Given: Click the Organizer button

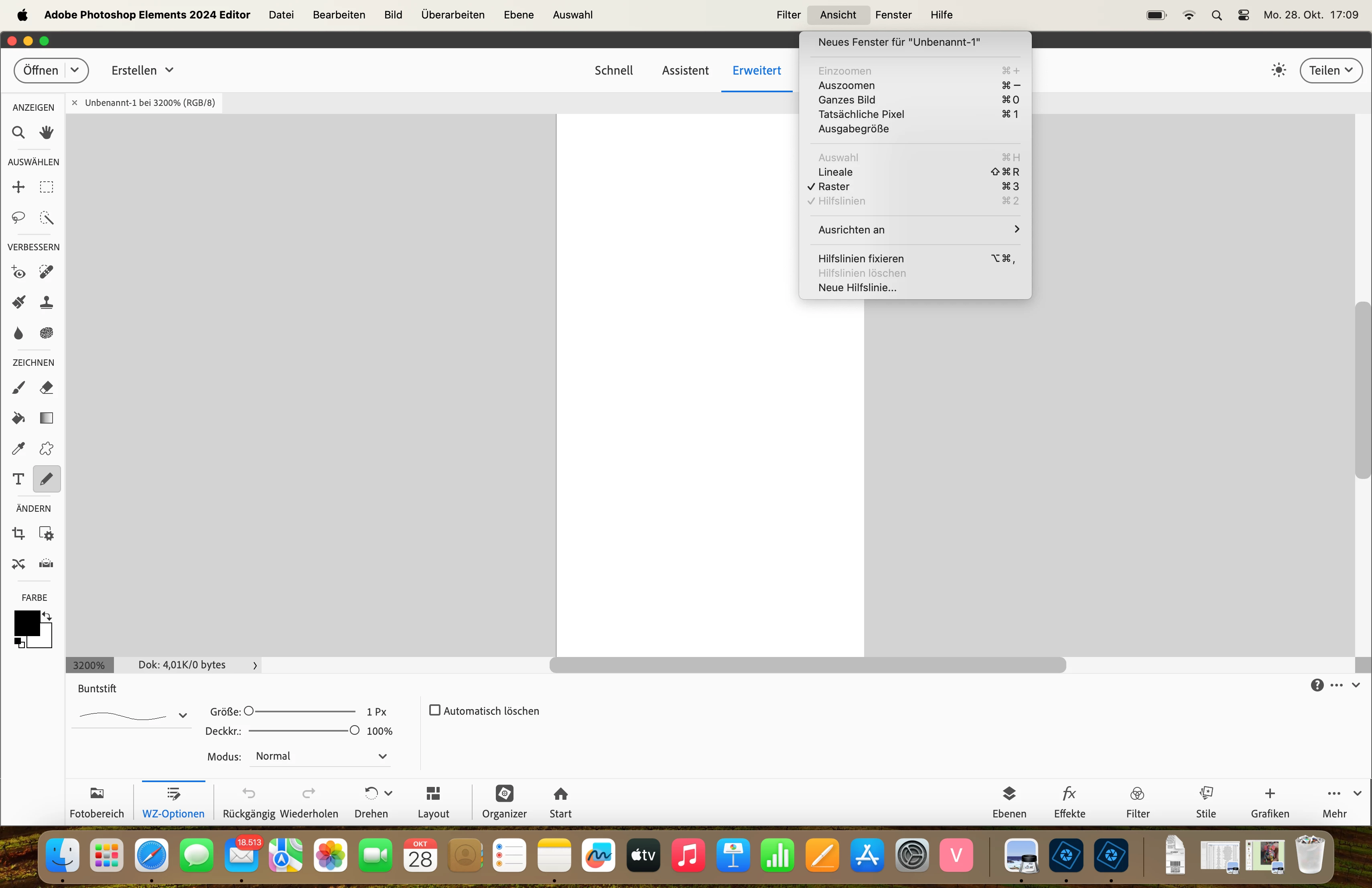Looking at the screenshot, I should coord(504,801).
